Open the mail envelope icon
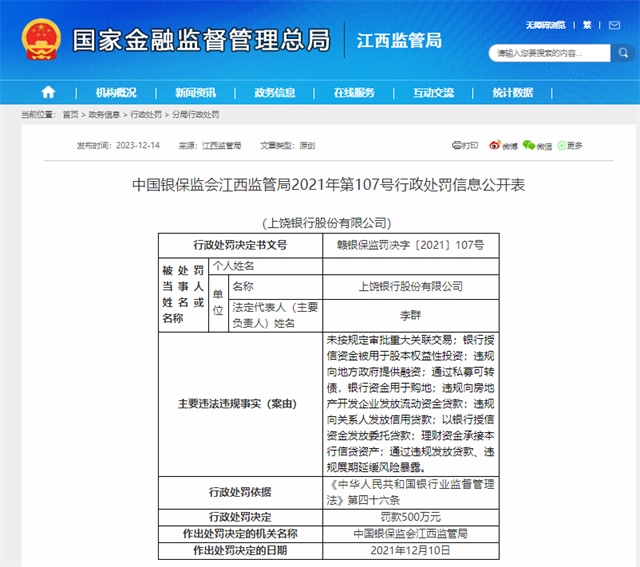The width and height of the screenshot is (640, 567). click(x=614, y=25)
